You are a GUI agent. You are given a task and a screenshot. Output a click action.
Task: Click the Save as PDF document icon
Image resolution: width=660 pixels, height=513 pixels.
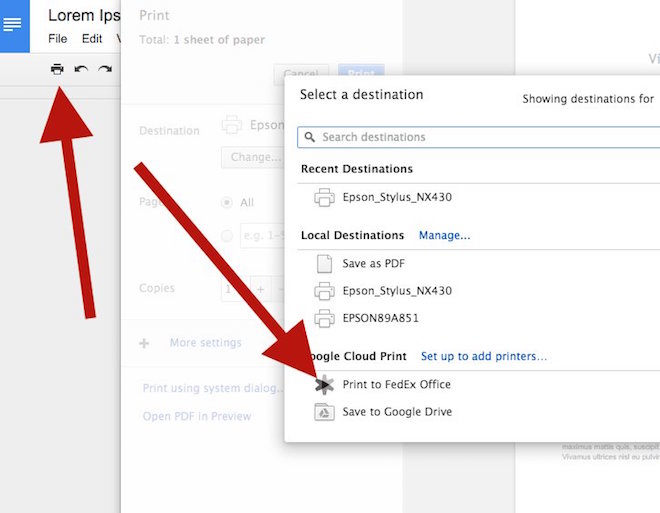coord(324,264)
